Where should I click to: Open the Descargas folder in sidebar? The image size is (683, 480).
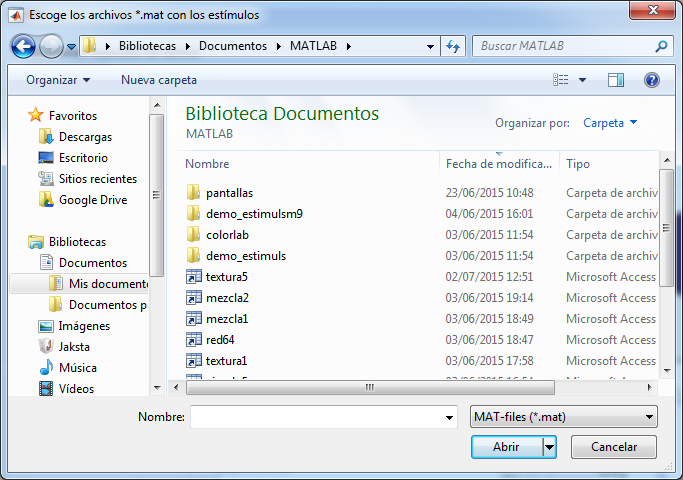point(85,136)
